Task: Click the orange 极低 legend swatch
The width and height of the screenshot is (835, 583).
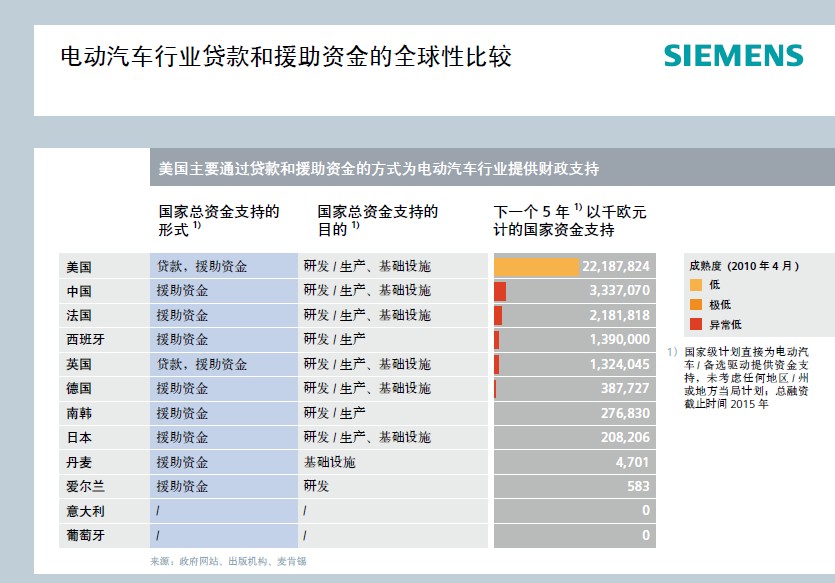Action: (x=696, y=304)
